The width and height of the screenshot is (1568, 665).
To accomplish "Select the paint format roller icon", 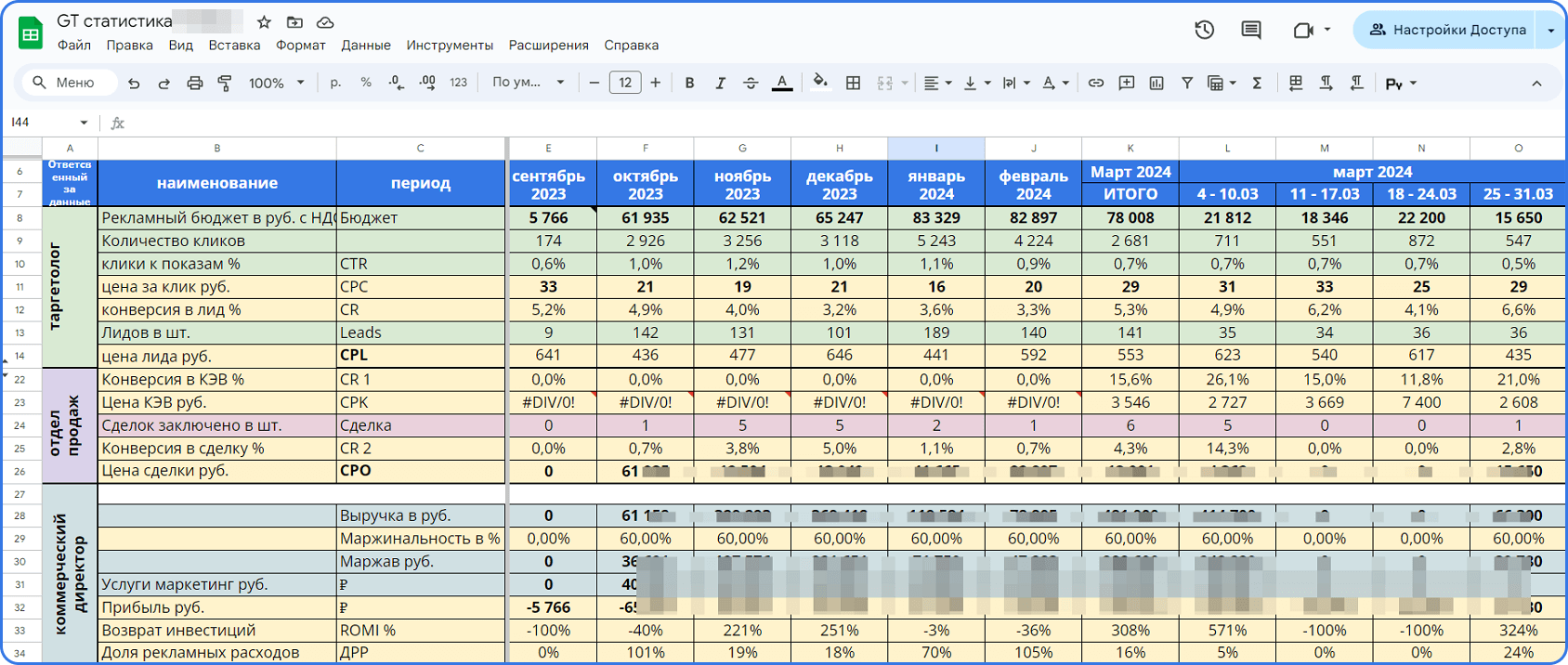I will (x=224, y=84).
